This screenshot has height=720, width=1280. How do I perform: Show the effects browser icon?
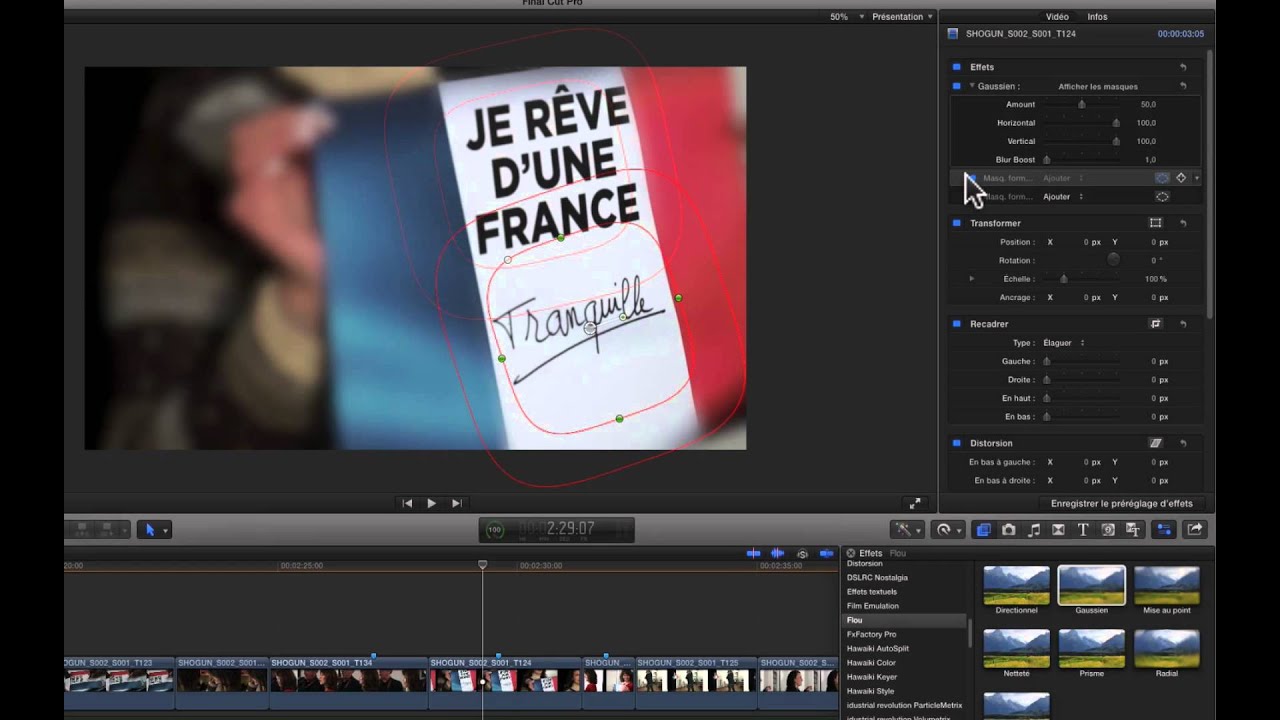983,530
